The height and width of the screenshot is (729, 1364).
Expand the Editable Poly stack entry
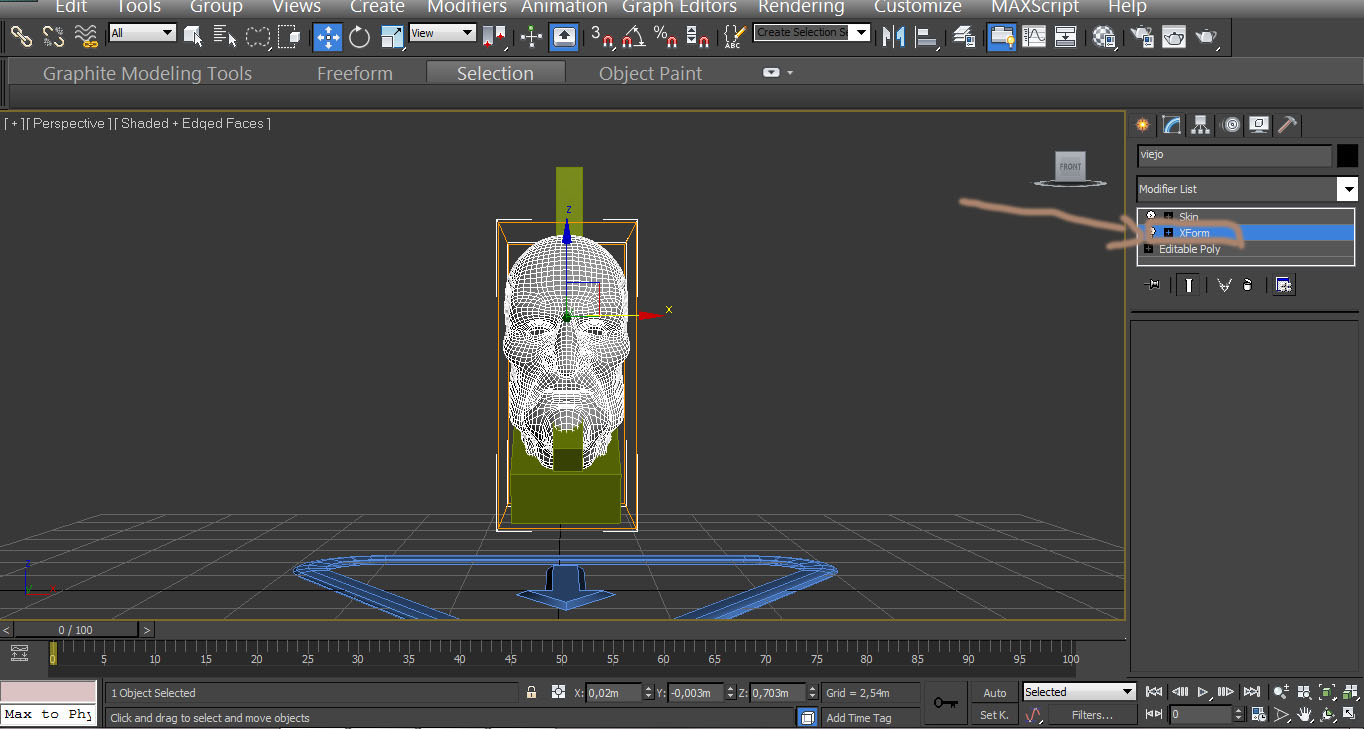click(1148, 249)
